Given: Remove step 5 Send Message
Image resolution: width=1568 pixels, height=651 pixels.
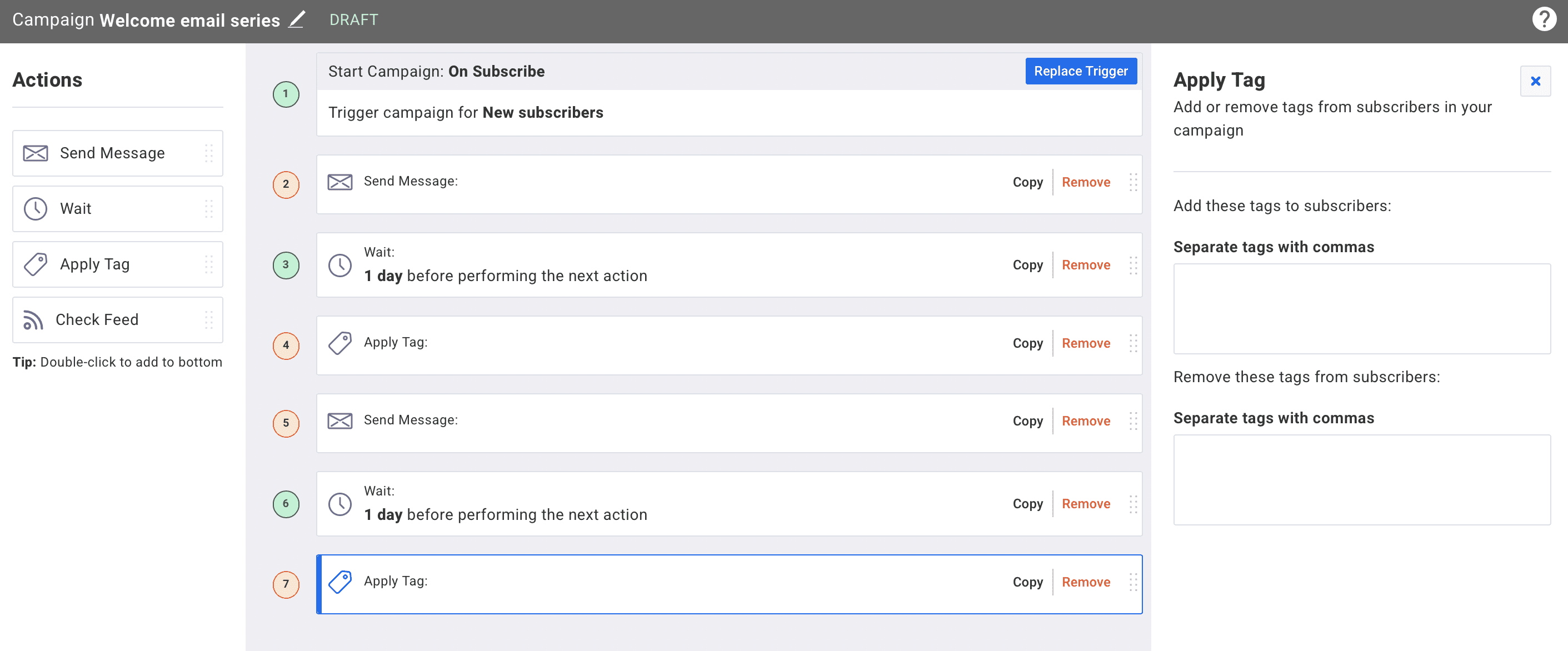Looking at the screenshot, I should pyautogui.click(x=1086, y=421).
